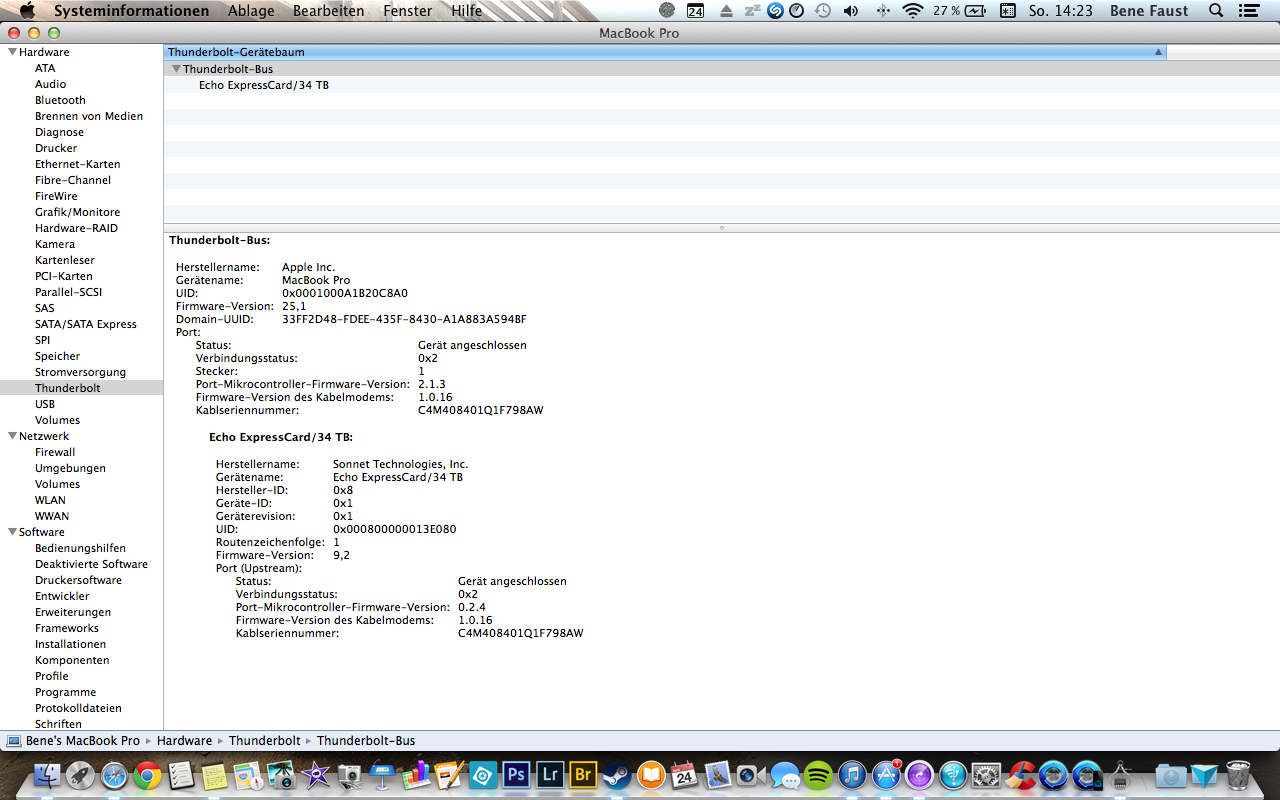This screenshot has width=1280, height=800.
Task: Click the battery status showing 27 %
Action: pyautogui.click(x=960, y=11)
